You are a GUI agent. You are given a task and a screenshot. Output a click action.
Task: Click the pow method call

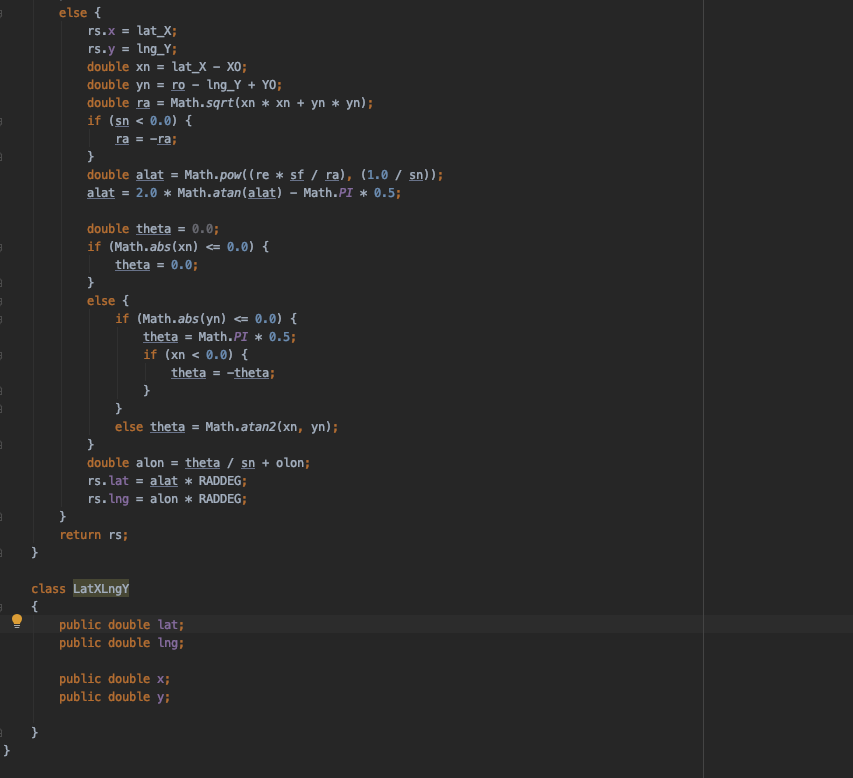tap(231, 175)
